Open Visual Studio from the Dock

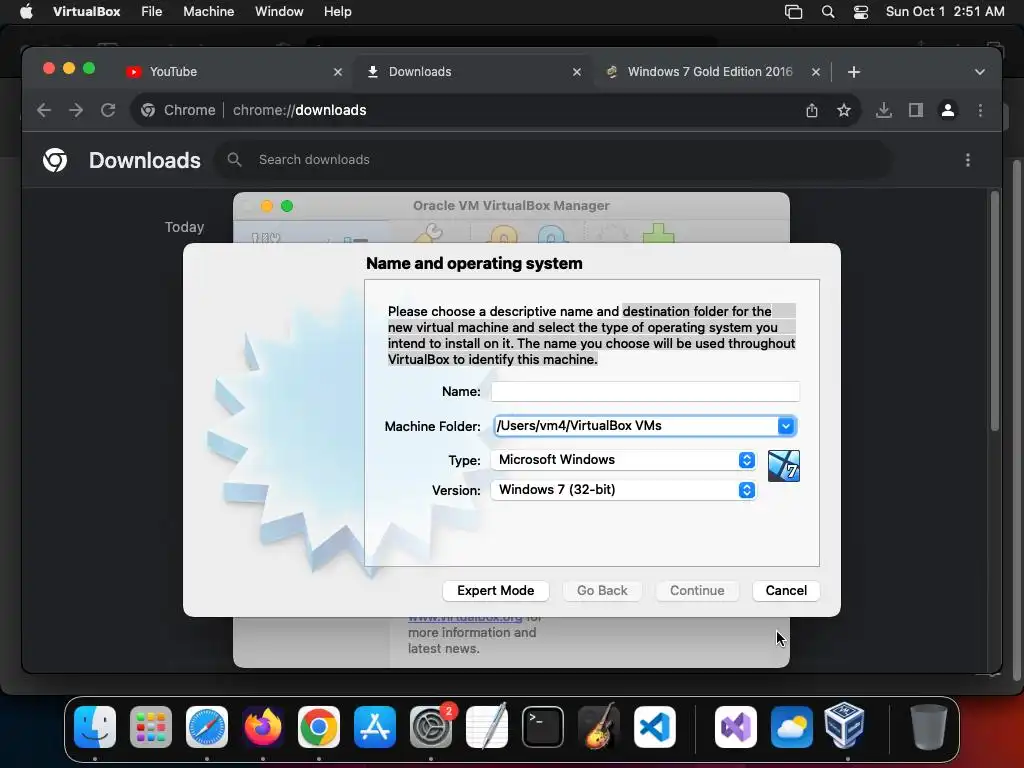pos(736,727)
